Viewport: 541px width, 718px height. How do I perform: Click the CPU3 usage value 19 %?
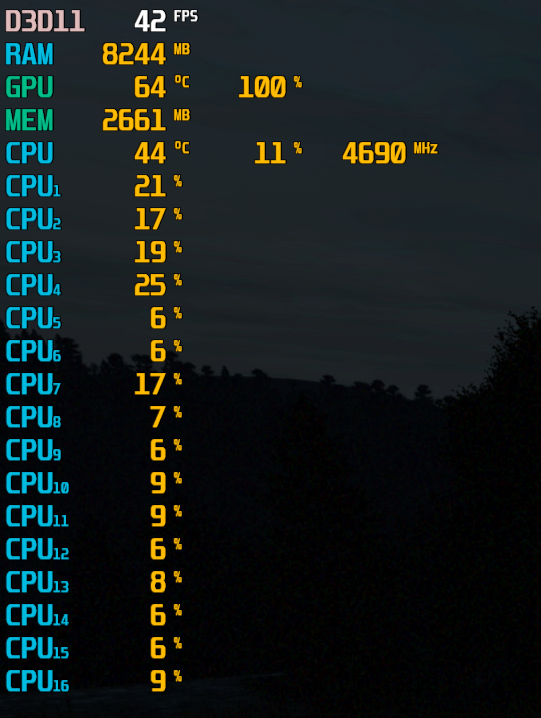[x=158, y=251]
